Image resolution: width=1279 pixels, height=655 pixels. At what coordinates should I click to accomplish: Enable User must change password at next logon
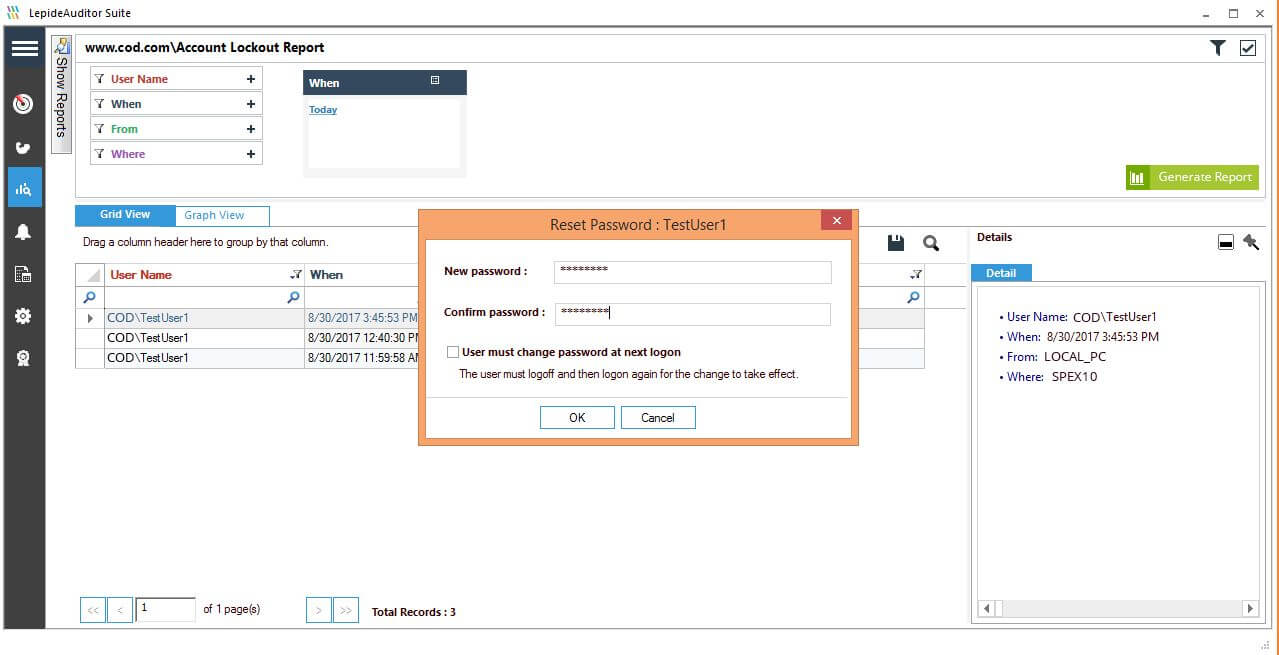pyautogui.click(x=453, y=352)
